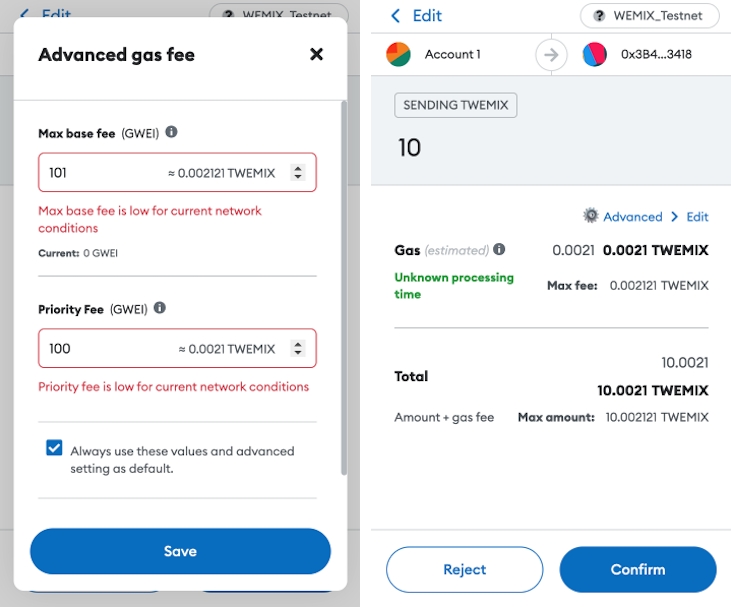The height and width of the screenshot is (607, 731).
Task: Click the dialog's vertical scrollbar
Action: click(344, 288)
